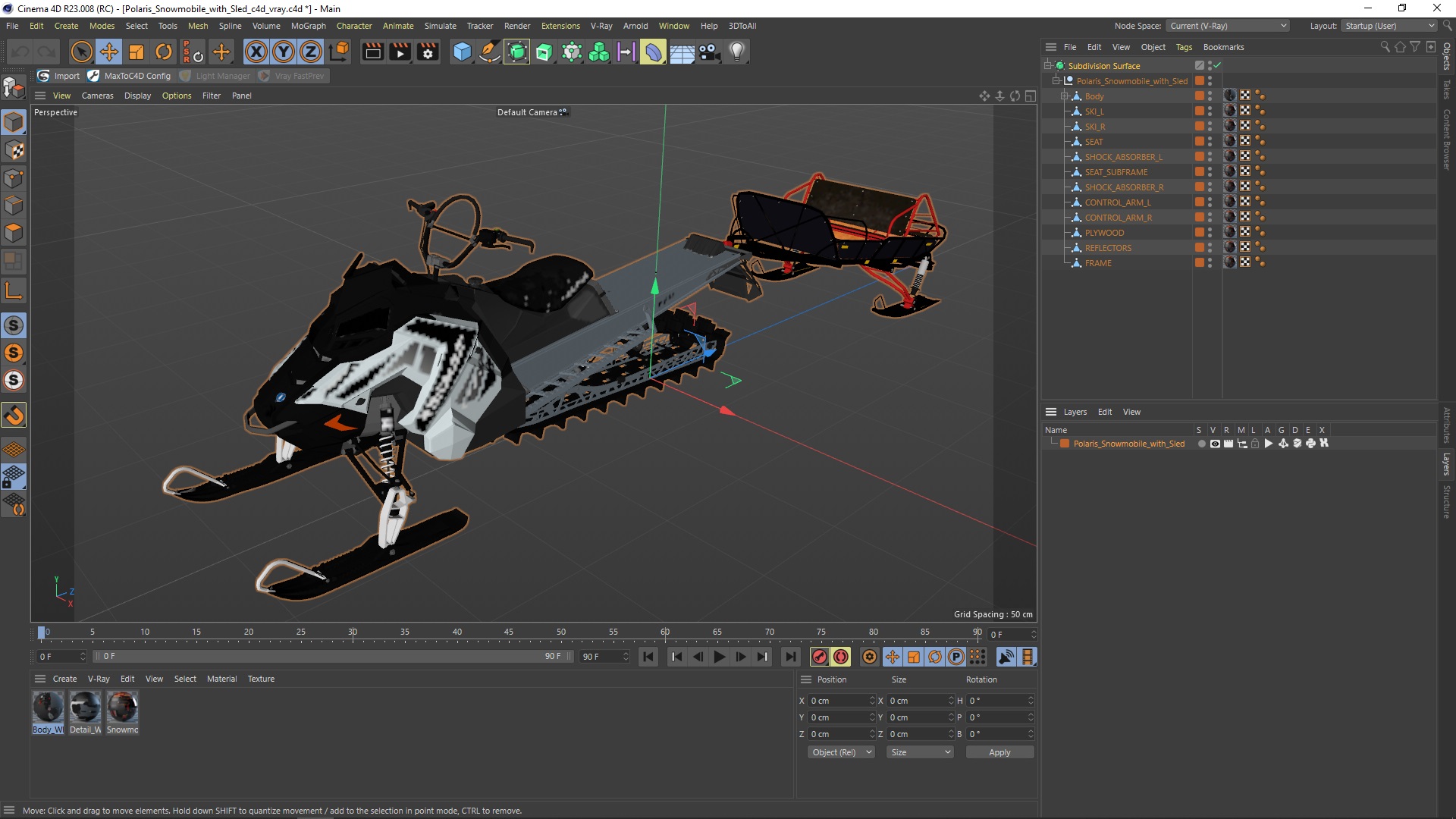This screenshot has height=819, width=1456.
Task: Click the Redo arrow icon
Action: tap(47, 52)
